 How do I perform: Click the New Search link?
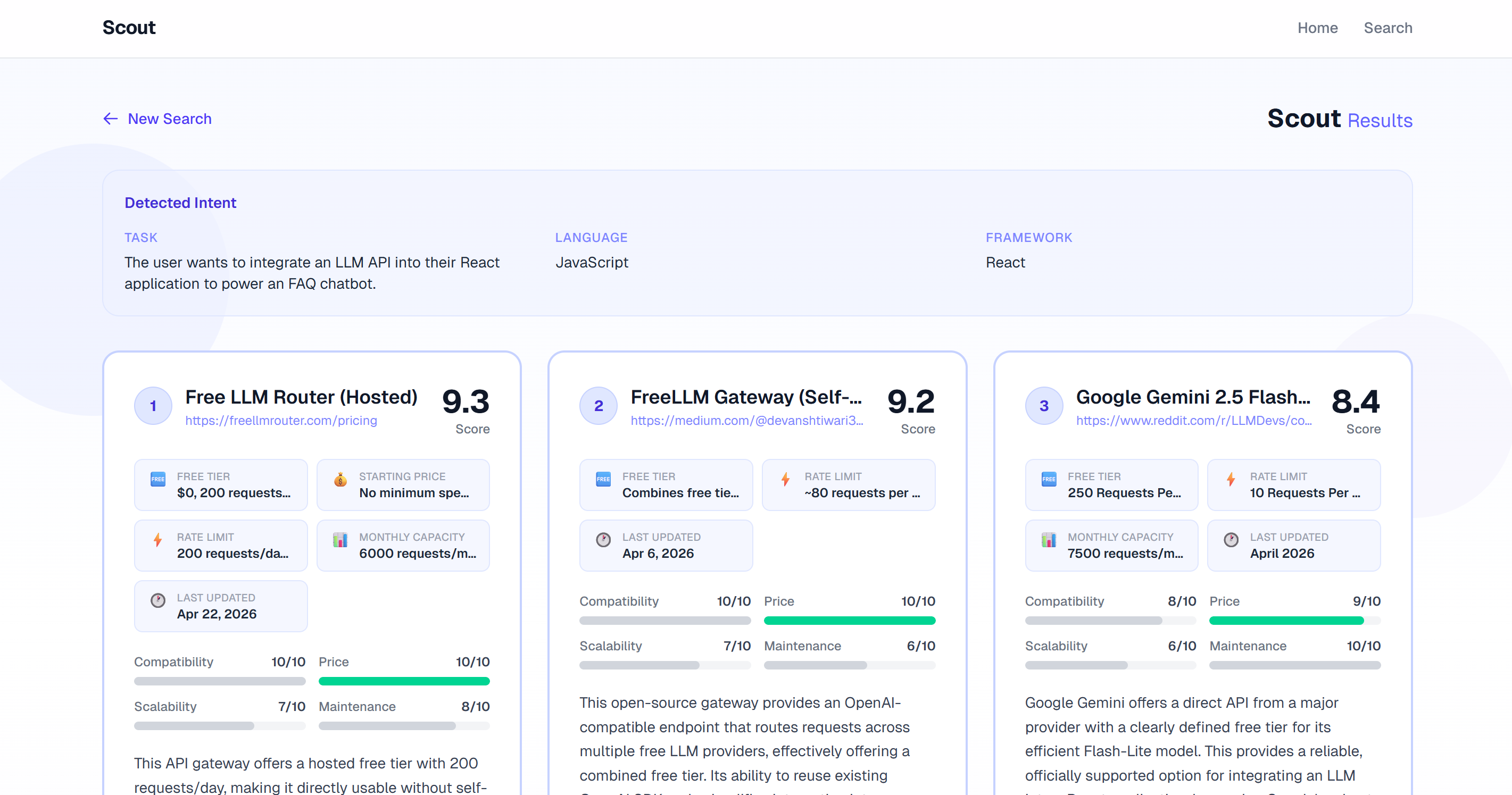pos(170,119)
